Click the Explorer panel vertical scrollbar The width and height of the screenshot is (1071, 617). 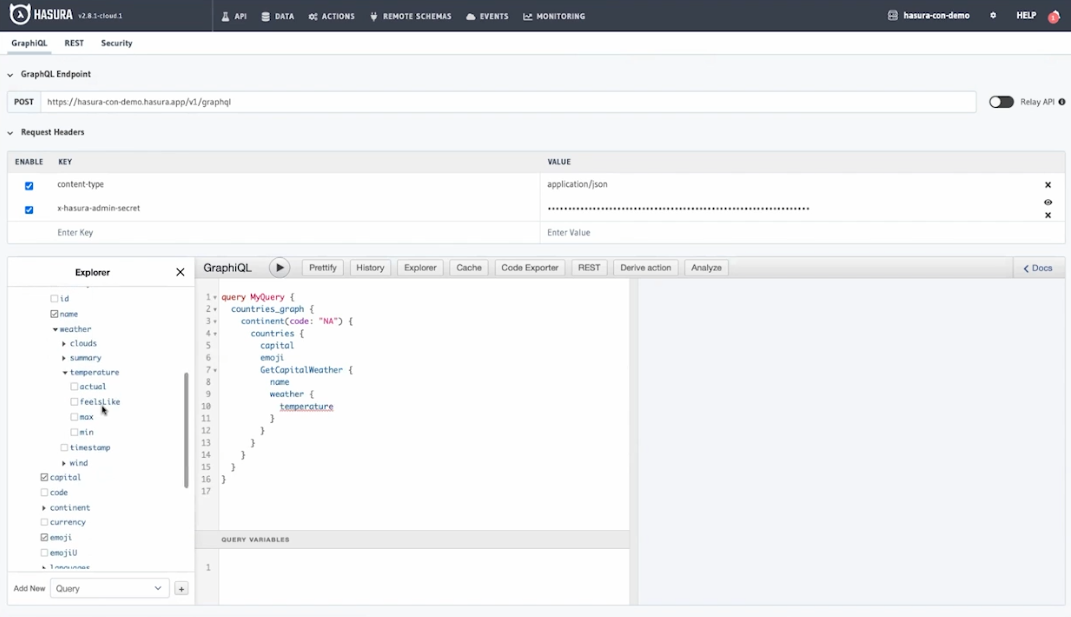(186, 430)
